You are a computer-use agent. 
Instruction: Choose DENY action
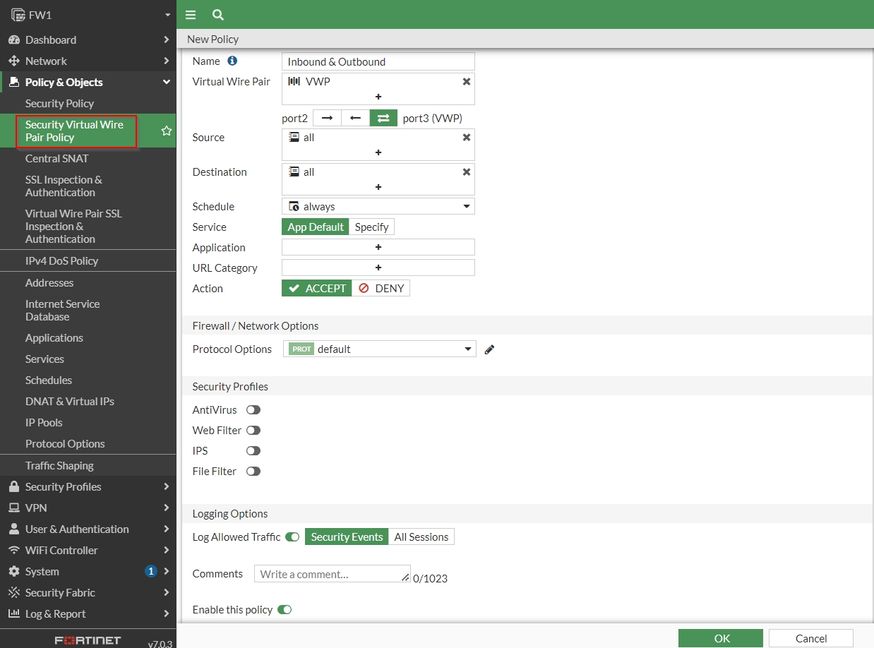coord(381,288)
